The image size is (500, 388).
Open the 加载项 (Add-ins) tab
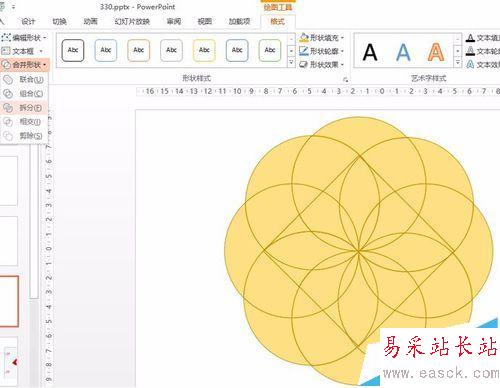239,22
